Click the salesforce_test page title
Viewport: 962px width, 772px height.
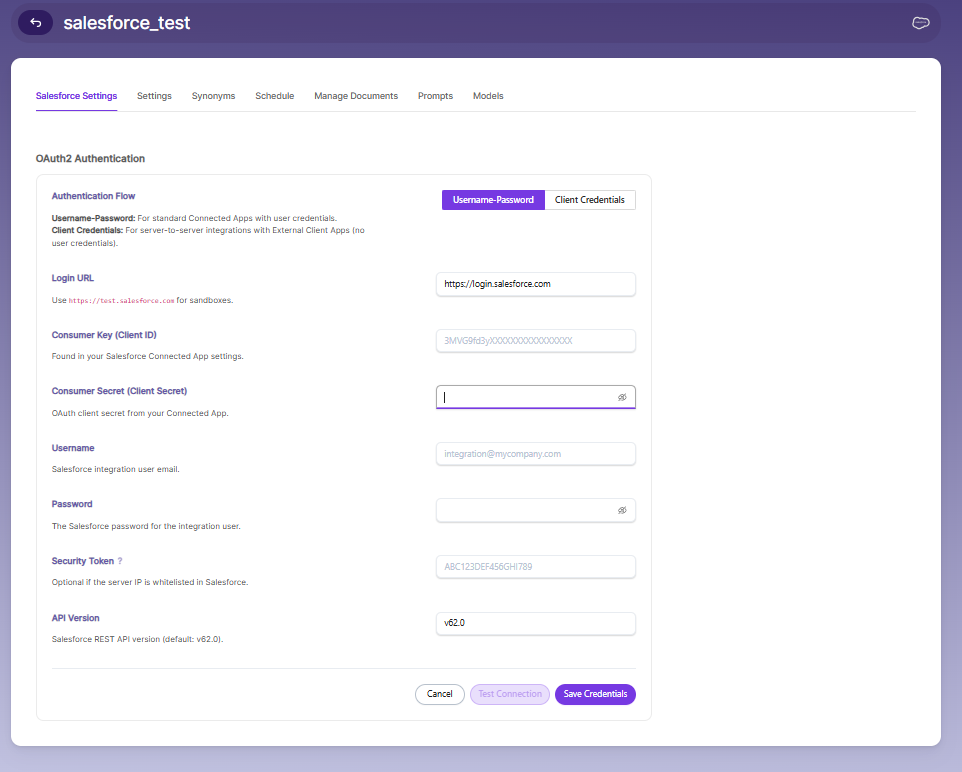(127, 23)
